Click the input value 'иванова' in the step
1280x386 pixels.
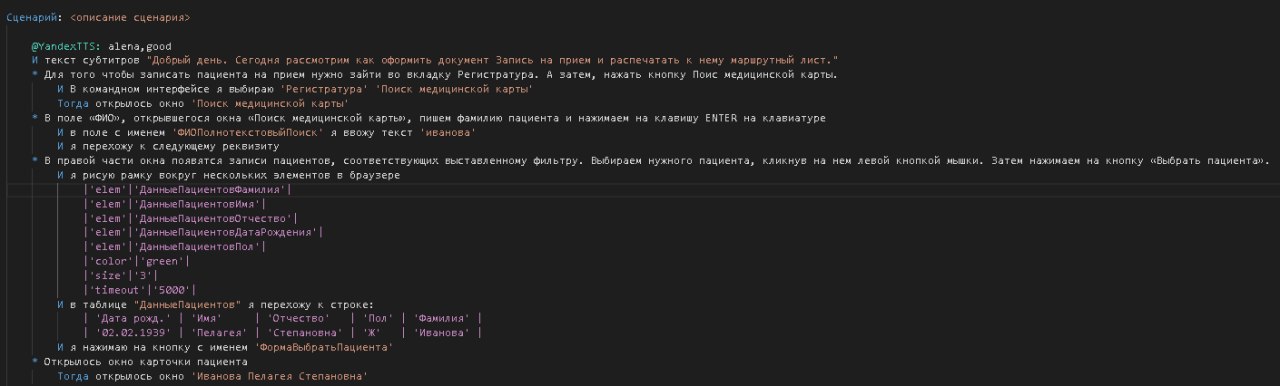tap(447, 132)
